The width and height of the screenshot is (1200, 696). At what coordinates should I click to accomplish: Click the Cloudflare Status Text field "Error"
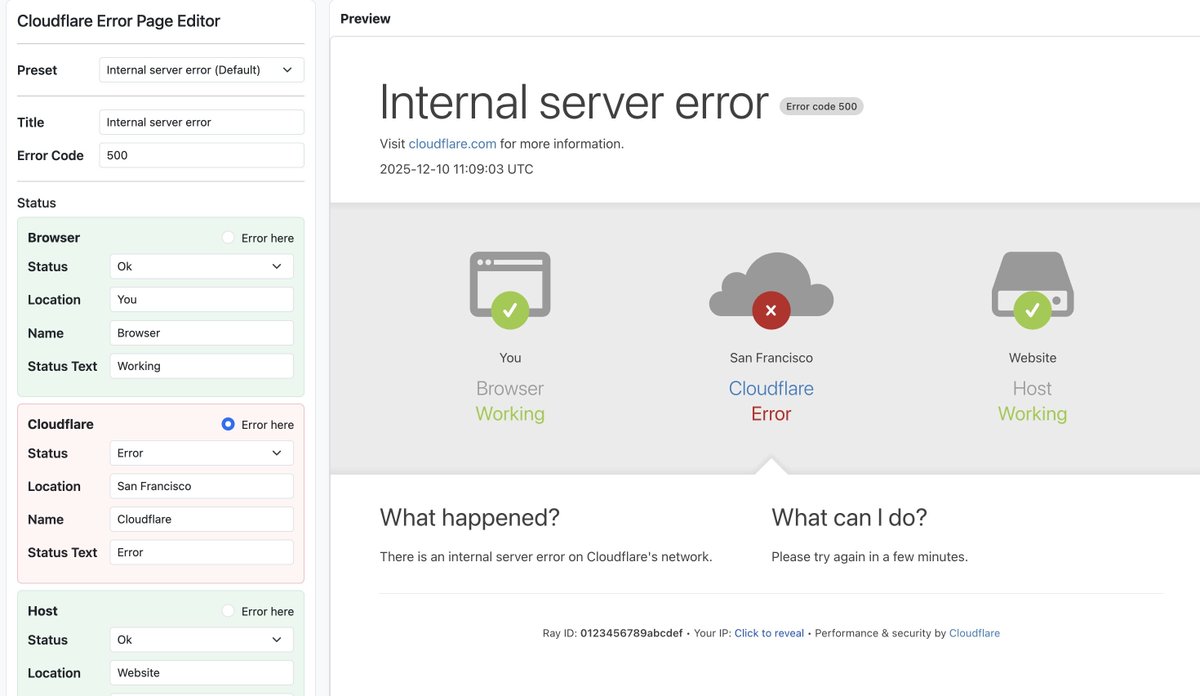click(201, 552)
